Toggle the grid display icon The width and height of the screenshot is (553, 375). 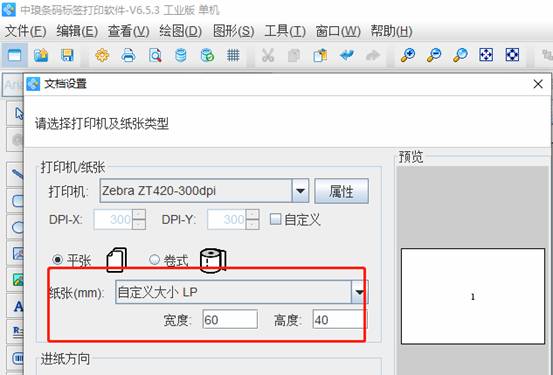233,55
